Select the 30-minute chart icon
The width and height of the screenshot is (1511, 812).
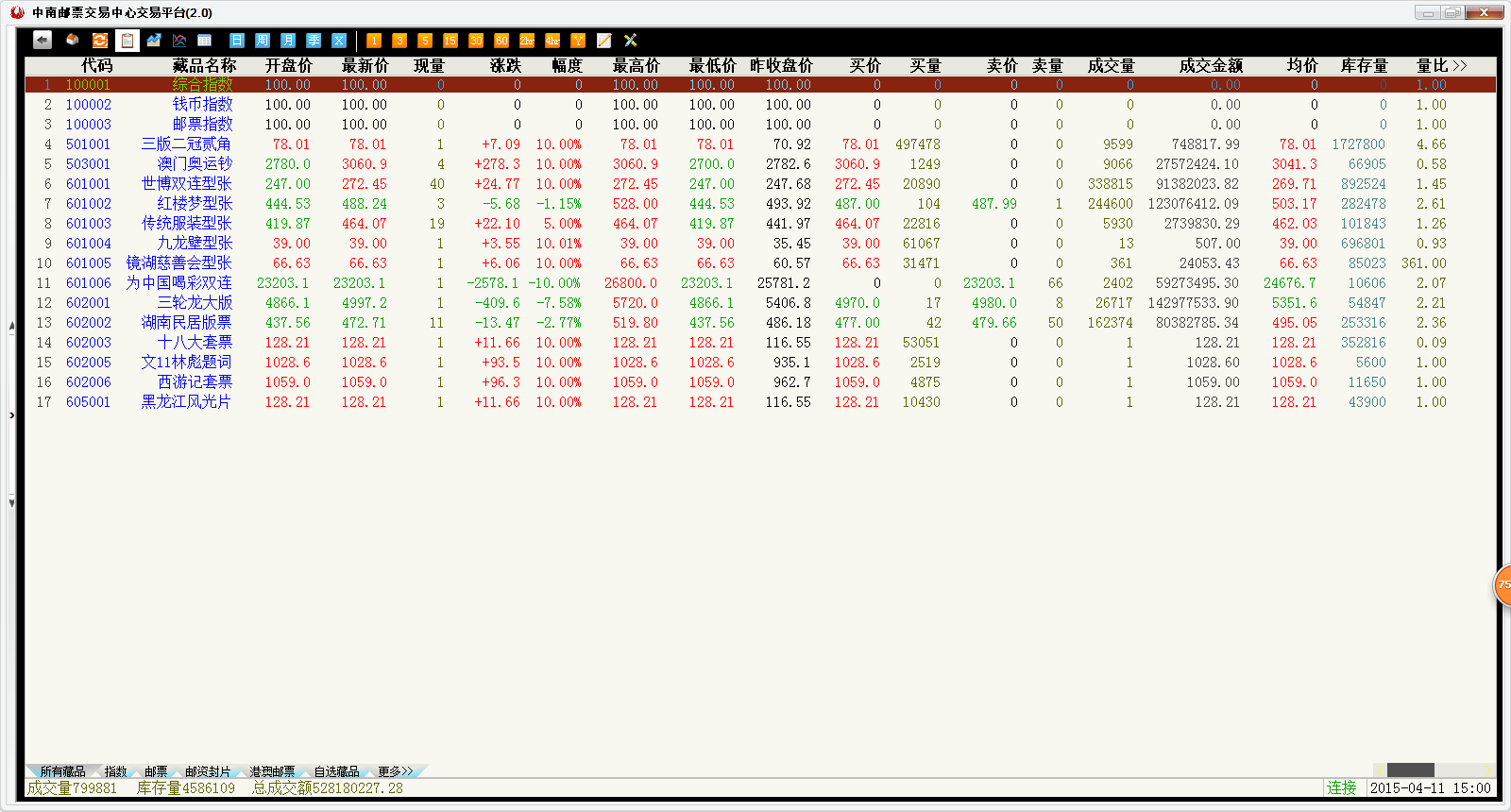(x=476, y=41)
